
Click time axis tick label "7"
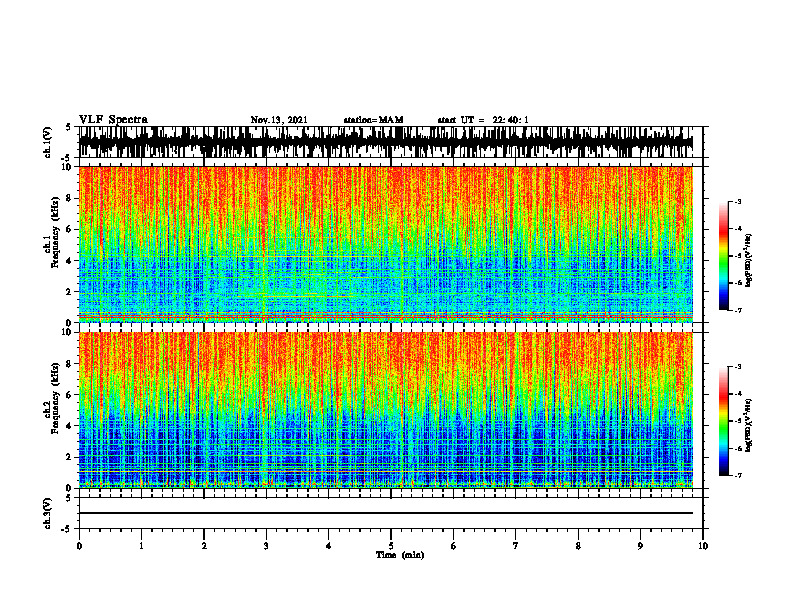516,546
